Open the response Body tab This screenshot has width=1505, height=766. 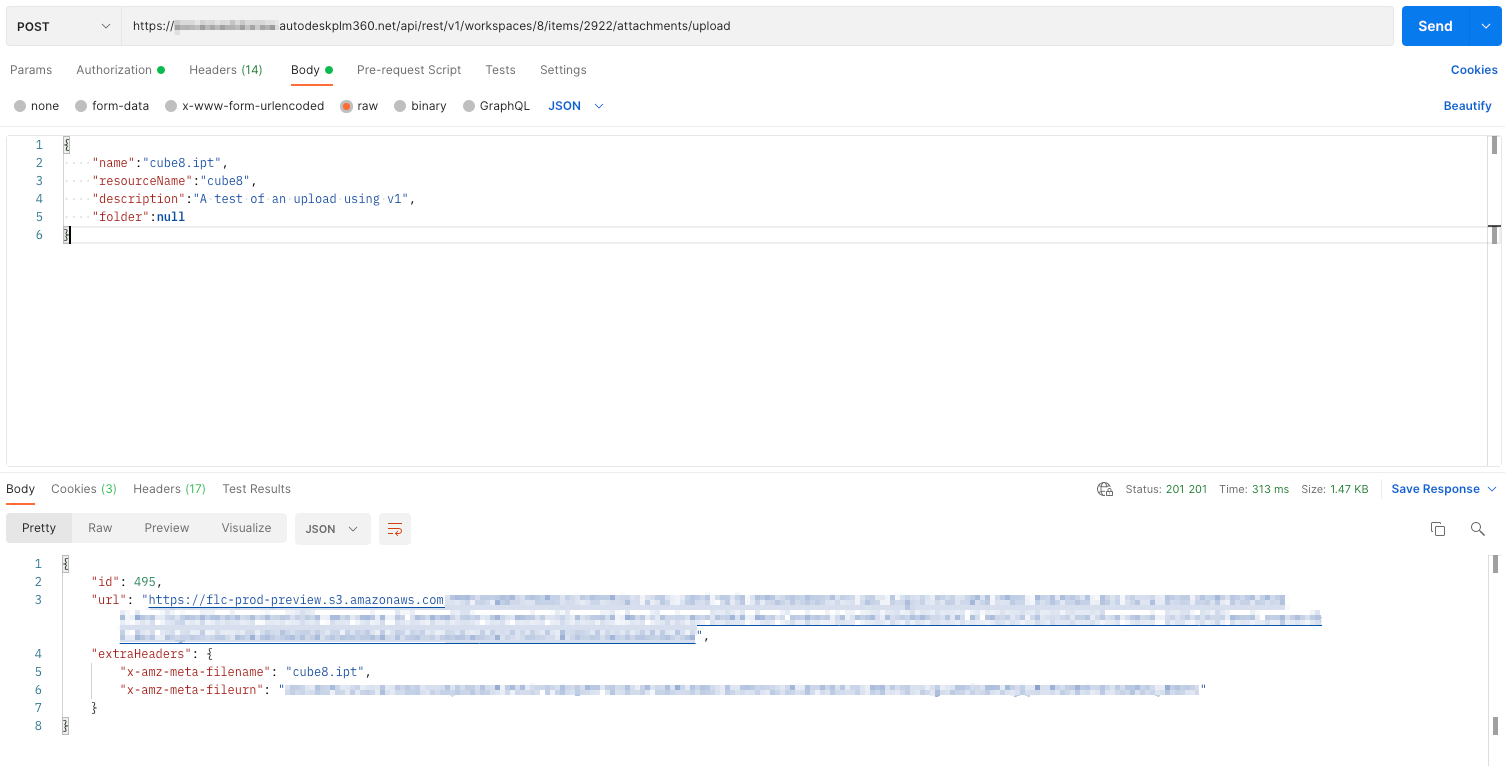(20, 489)
